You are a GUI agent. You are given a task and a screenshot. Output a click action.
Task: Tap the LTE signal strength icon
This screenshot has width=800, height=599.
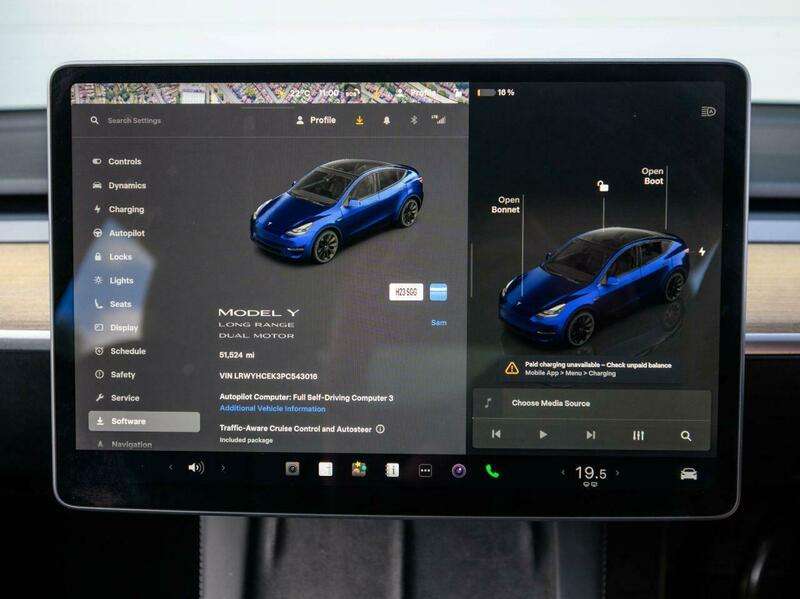pyautogui.click(x=439, y=119)
